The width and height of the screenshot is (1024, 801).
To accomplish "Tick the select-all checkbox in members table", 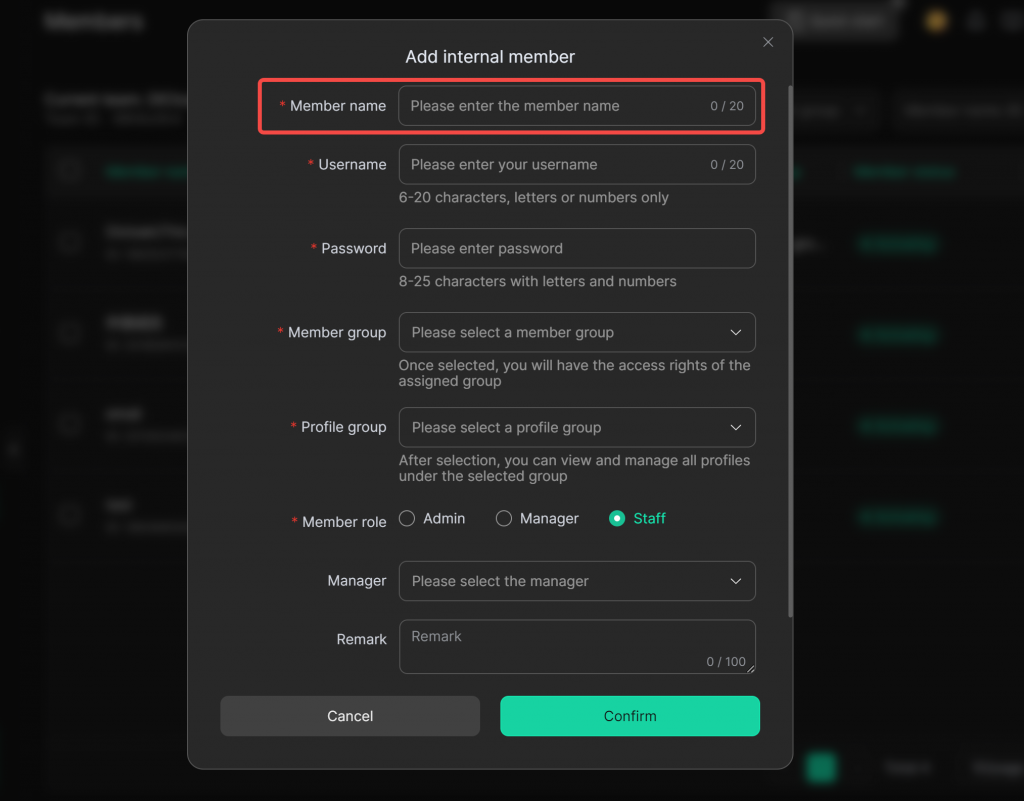I will 68,171.
